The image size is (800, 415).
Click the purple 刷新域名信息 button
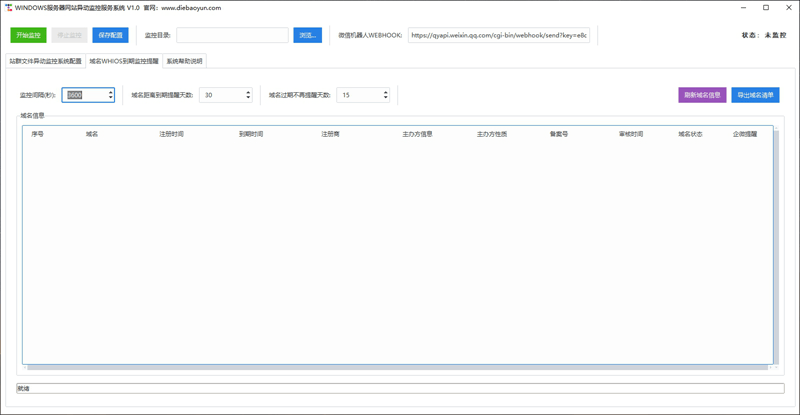click(x=702, y=95)
